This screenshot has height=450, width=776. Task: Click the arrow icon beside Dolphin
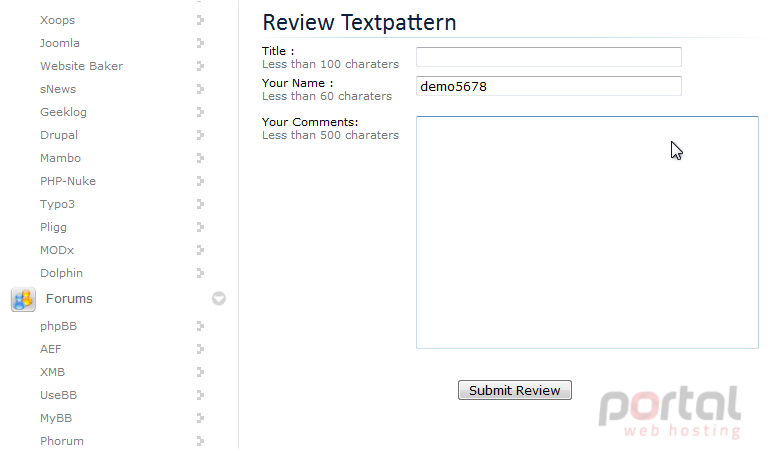pyautogui.click(x=200, y=273)
